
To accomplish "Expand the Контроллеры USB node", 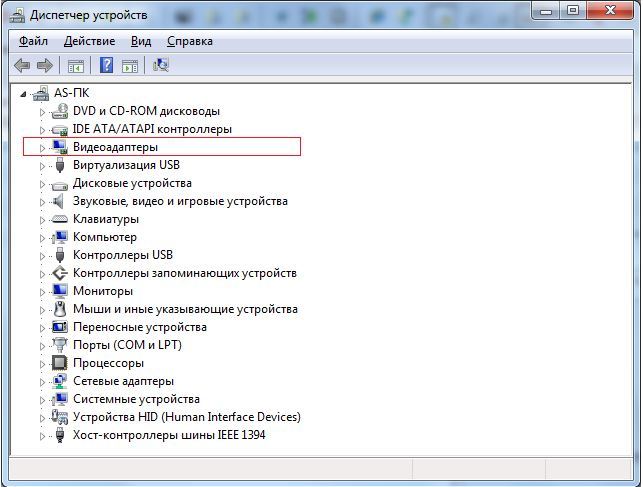I will coord(42,256).
